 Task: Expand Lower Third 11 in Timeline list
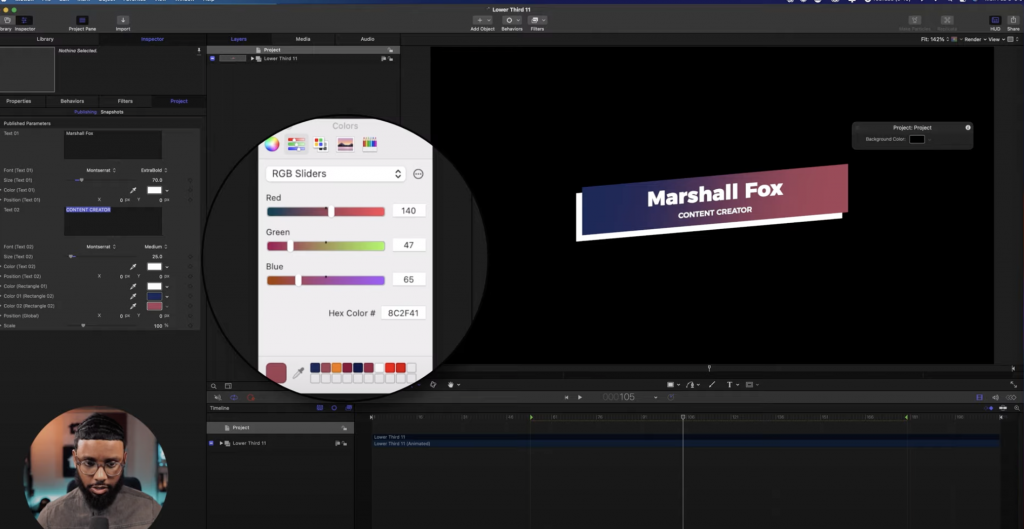(221, 443)
